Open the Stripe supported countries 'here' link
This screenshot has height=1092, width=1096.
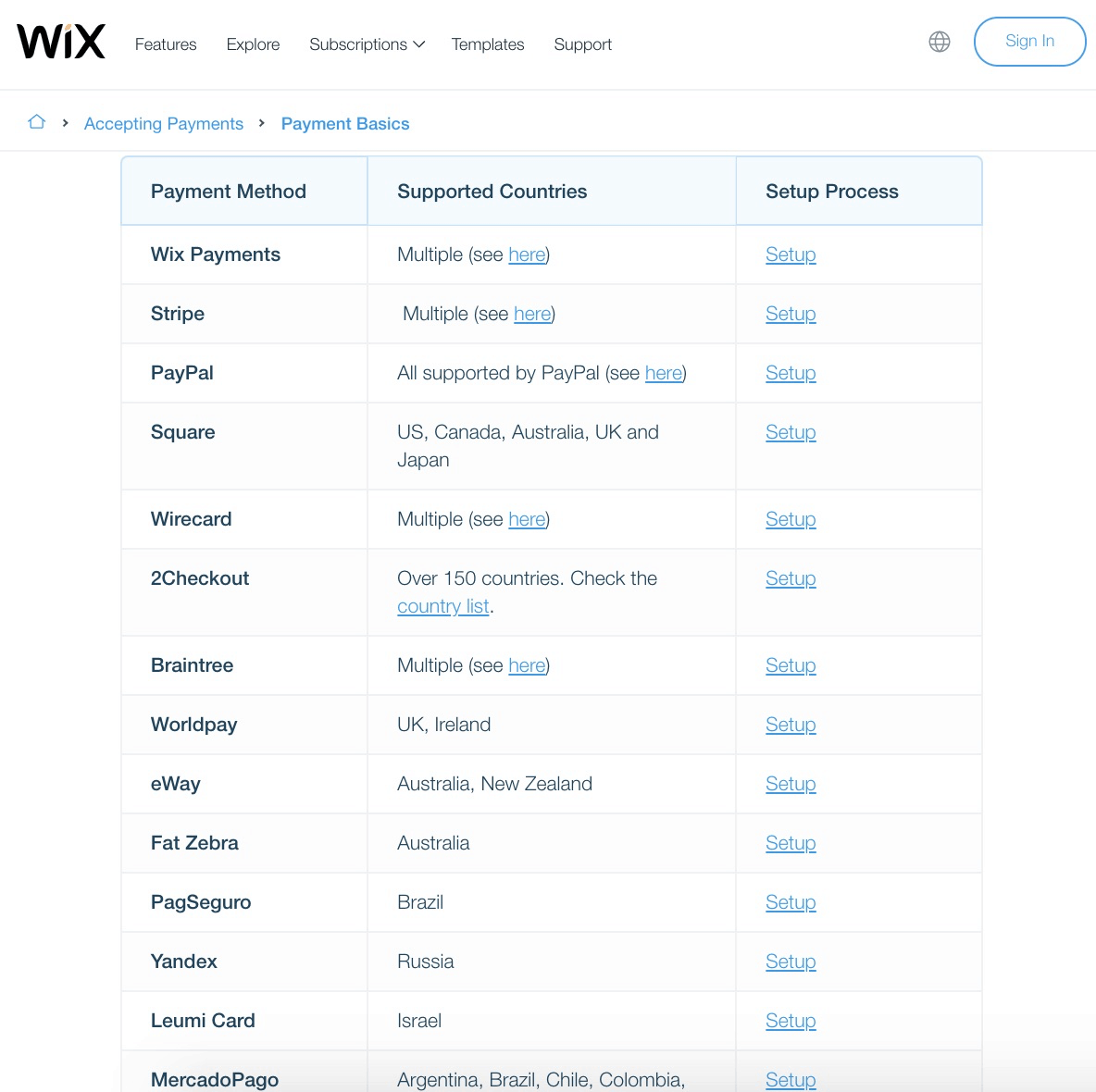[532, 314]
